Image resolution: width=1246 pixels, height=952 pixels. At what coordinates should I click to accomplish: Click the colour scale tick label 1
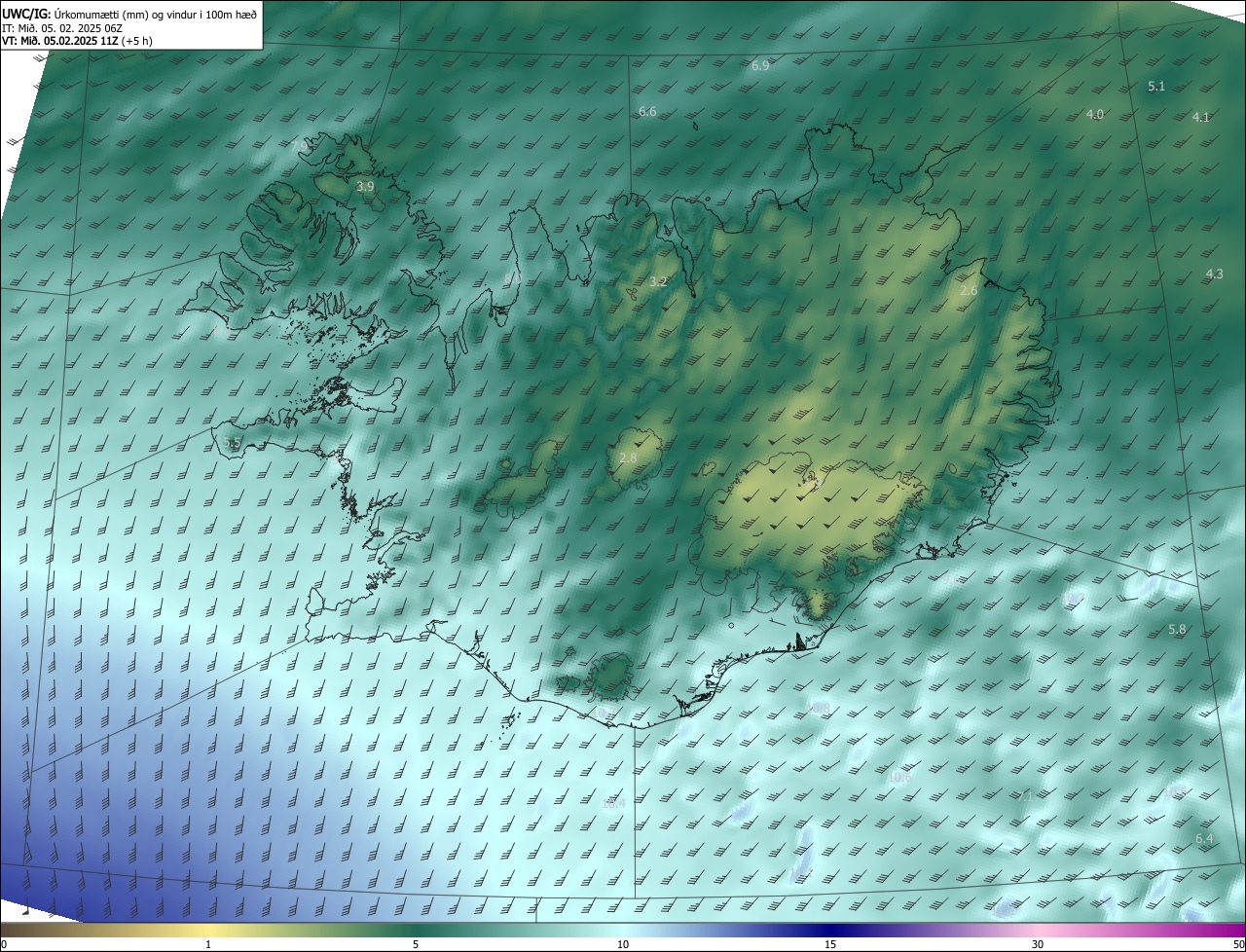[209, 945]
